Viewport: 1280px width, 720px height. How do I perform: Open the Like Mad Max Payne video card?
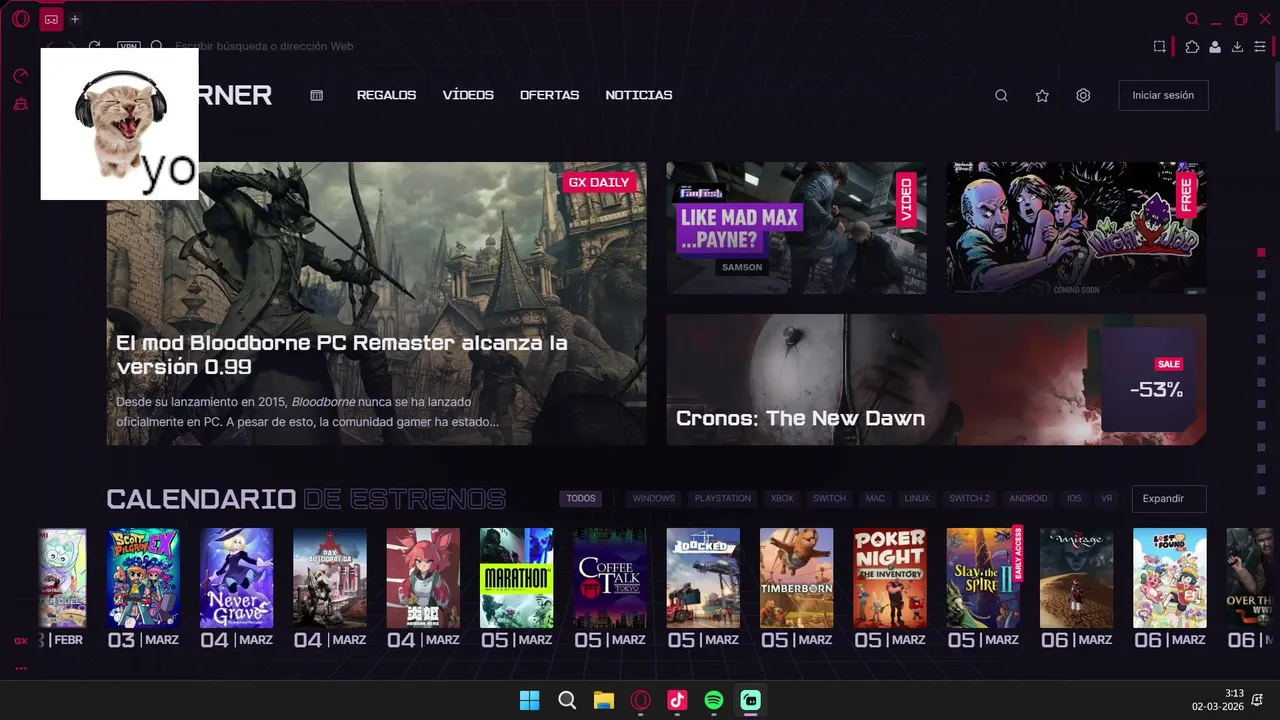click(x=796, y=228)
